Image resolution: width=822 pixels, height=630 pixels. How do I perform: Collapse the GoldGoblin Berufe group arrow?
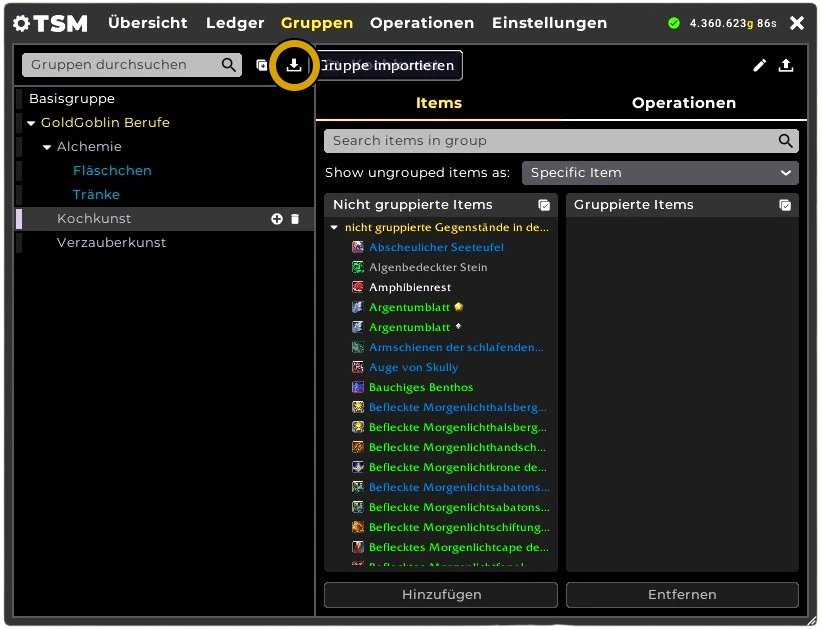coord(31,123)
